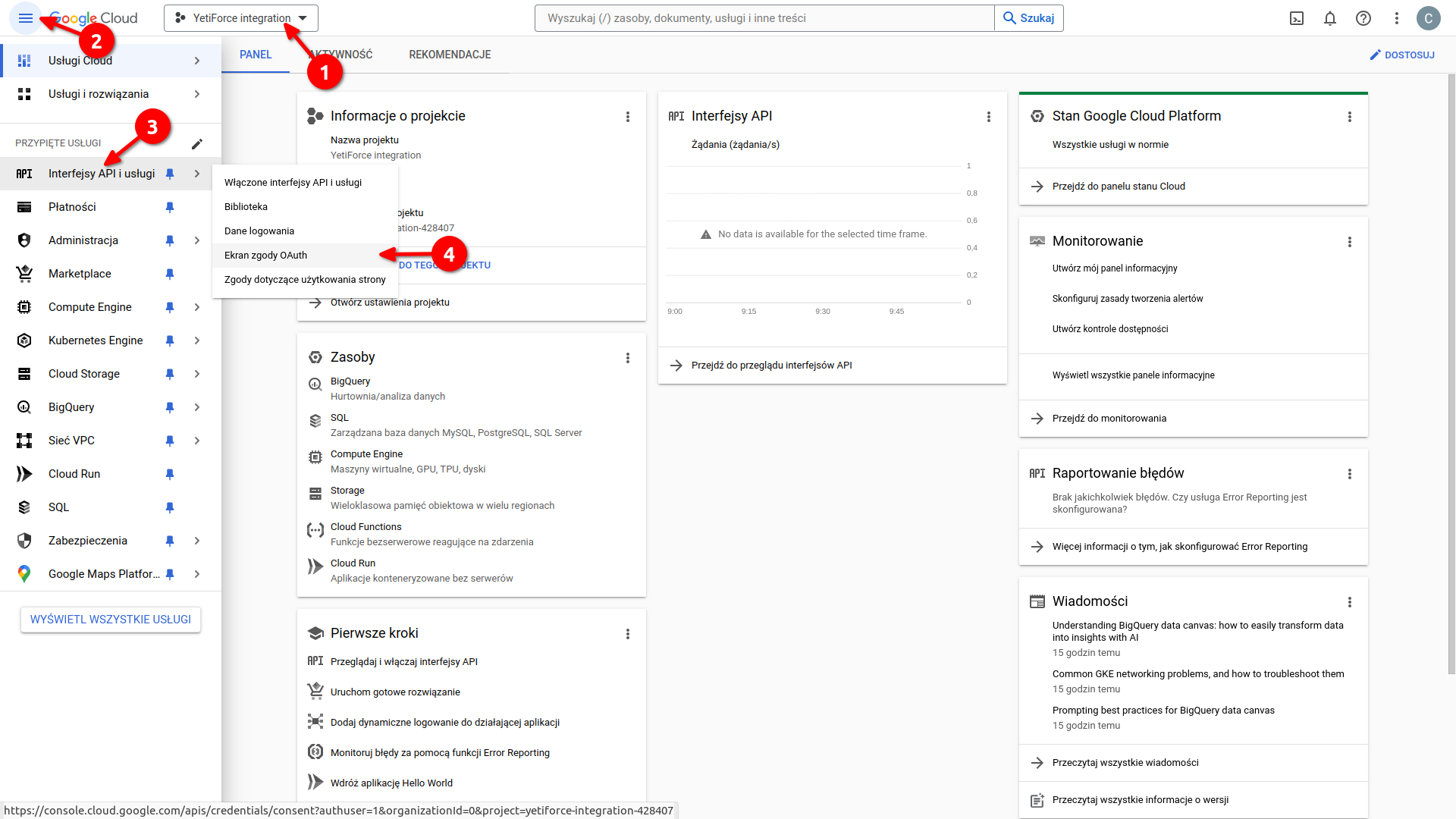Open top-bar settings three-dot menu

(x=1397, y=18)
